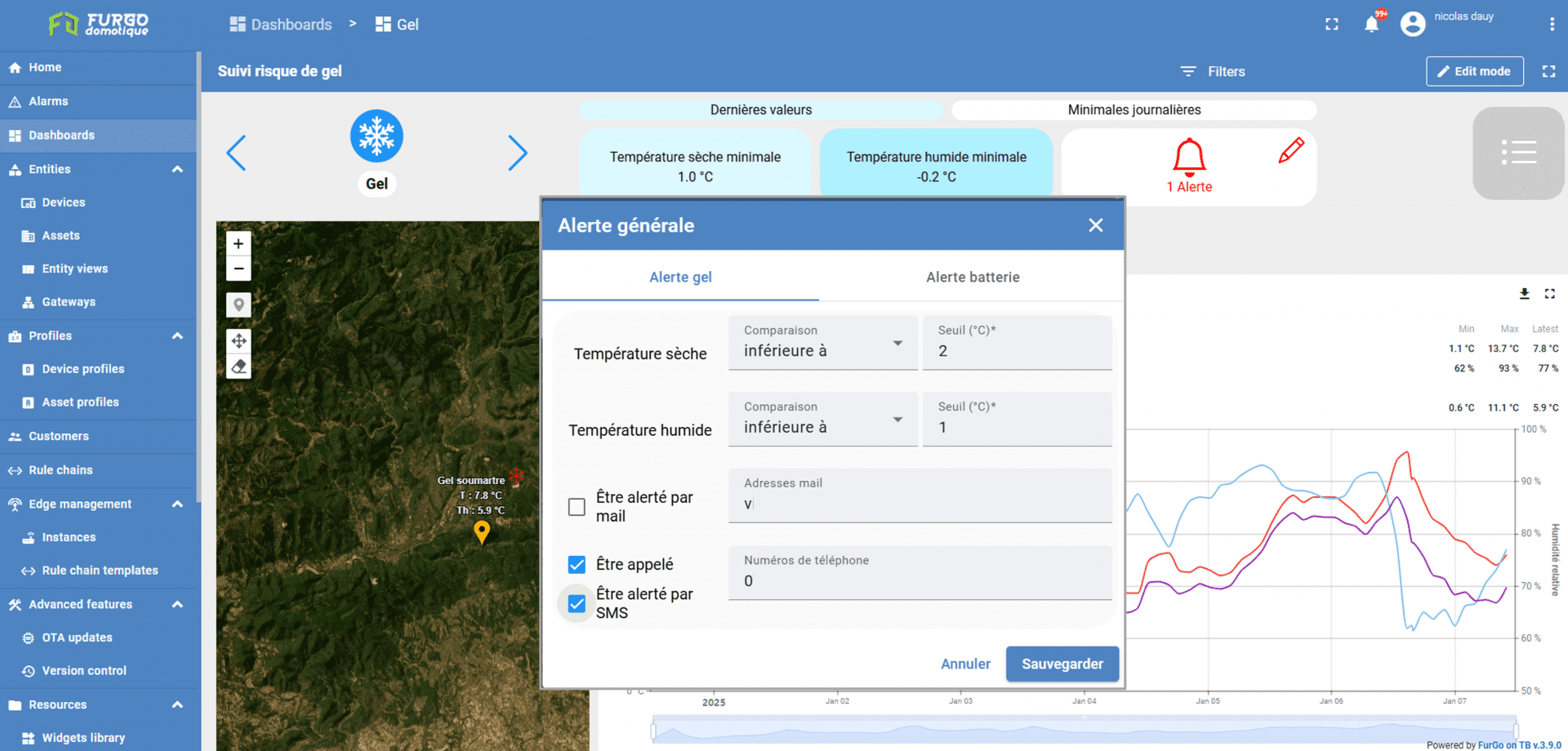Enable the 'Être alerté par mail' checkbox
This screenshot has width=1568, height=751.
tap(577, 507)
